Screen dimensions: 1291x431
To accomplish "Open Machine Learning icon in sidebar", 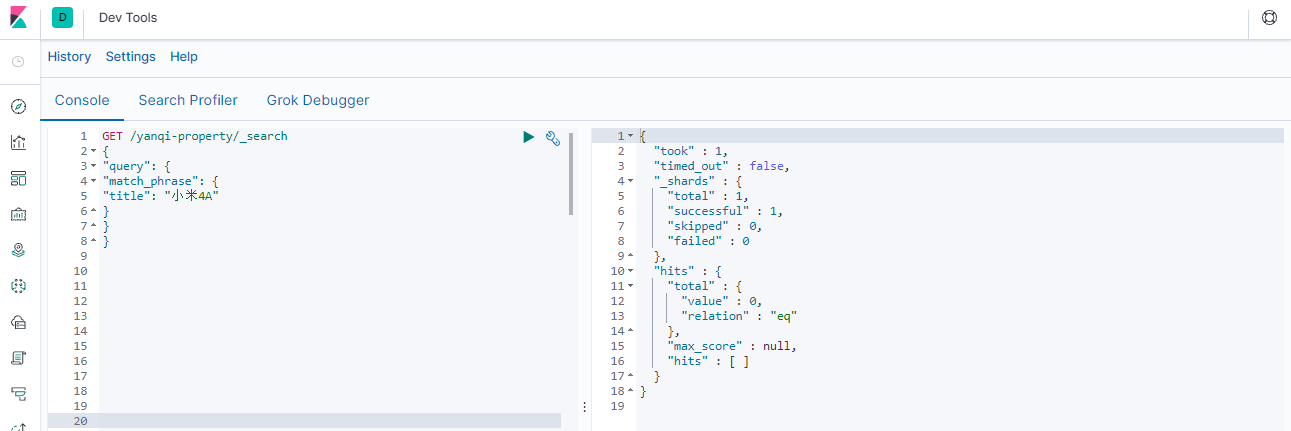I will (x=18, y=286).
